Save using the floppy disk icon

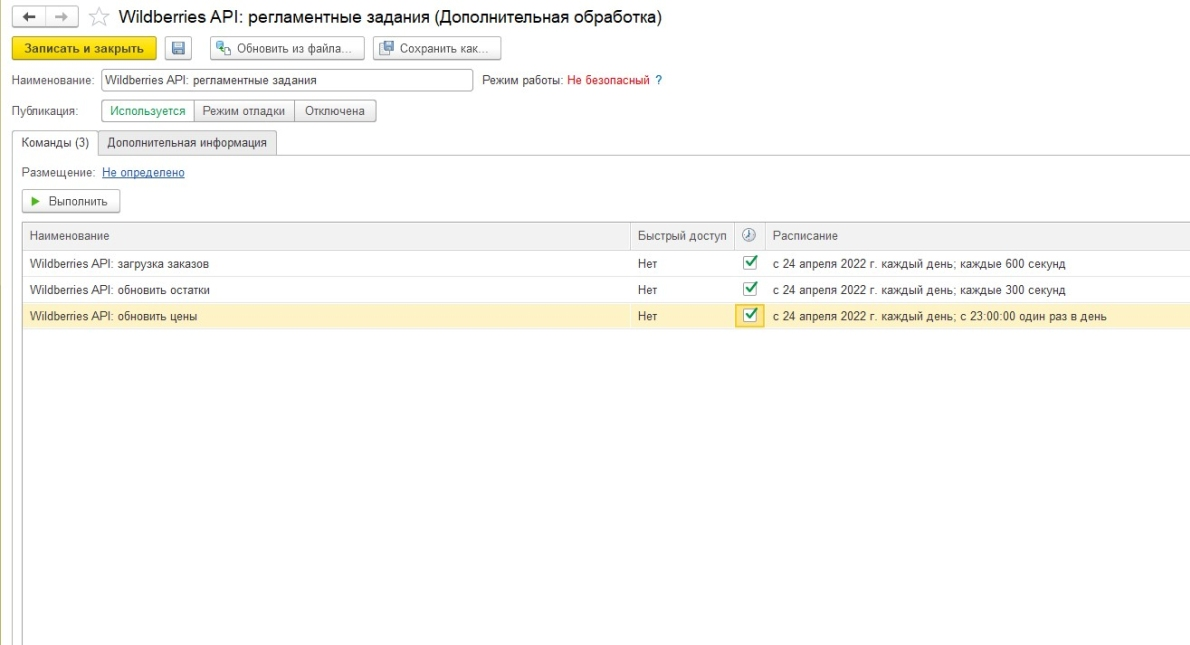pos(178,49)
